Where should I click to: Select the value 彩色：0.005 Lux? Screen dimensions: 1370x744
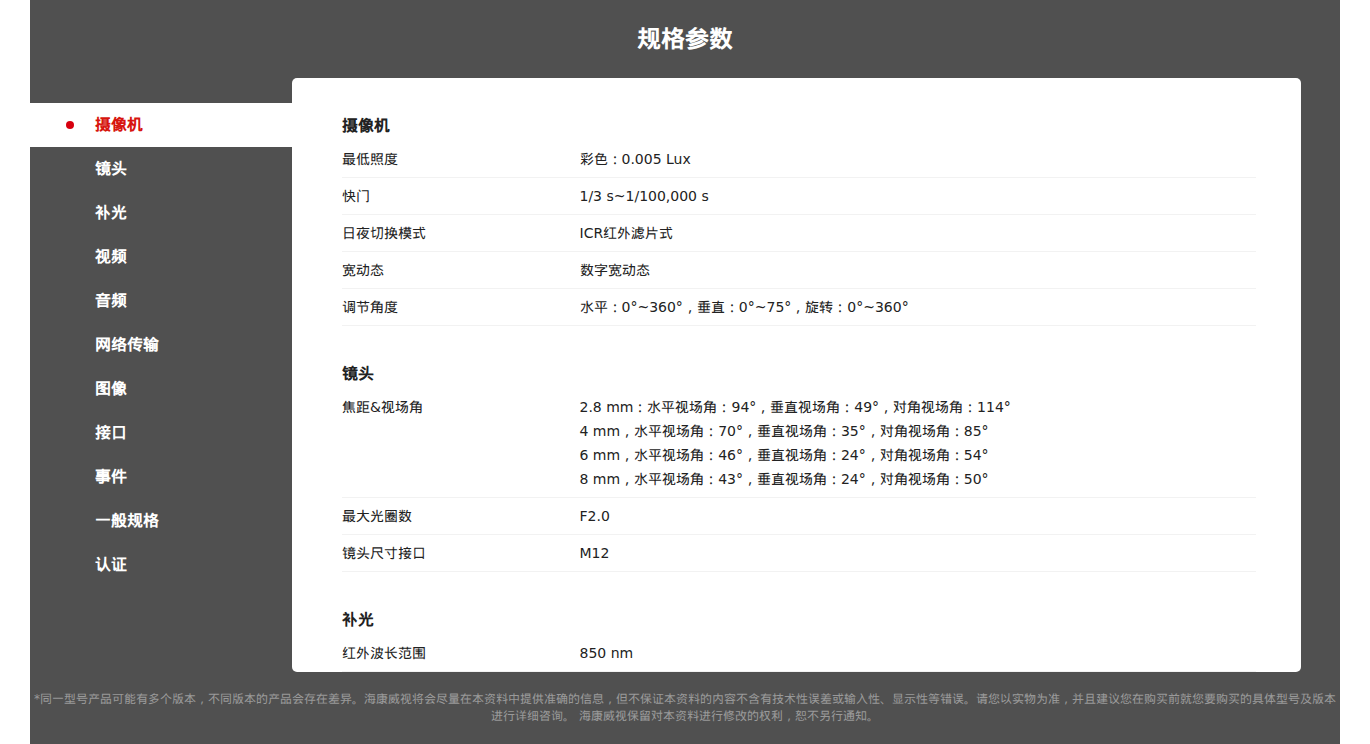click(x=635, y=159)
